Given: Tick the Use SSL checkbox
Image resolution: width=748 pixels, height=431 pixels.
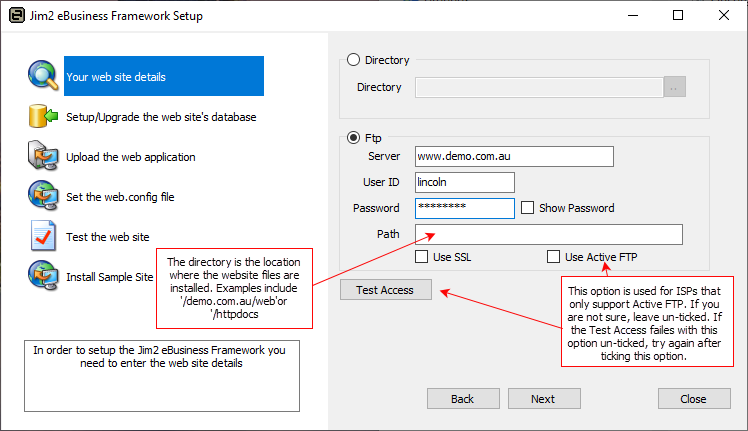Looking at the screenshot, I should pos(422,257).
